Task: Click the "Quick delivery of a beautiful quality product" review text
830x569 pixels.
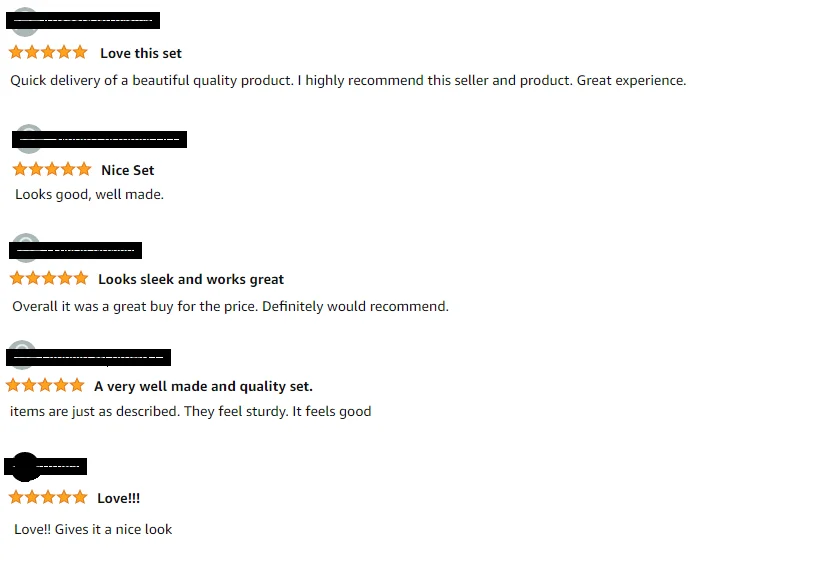Action: tap(348, 80)
